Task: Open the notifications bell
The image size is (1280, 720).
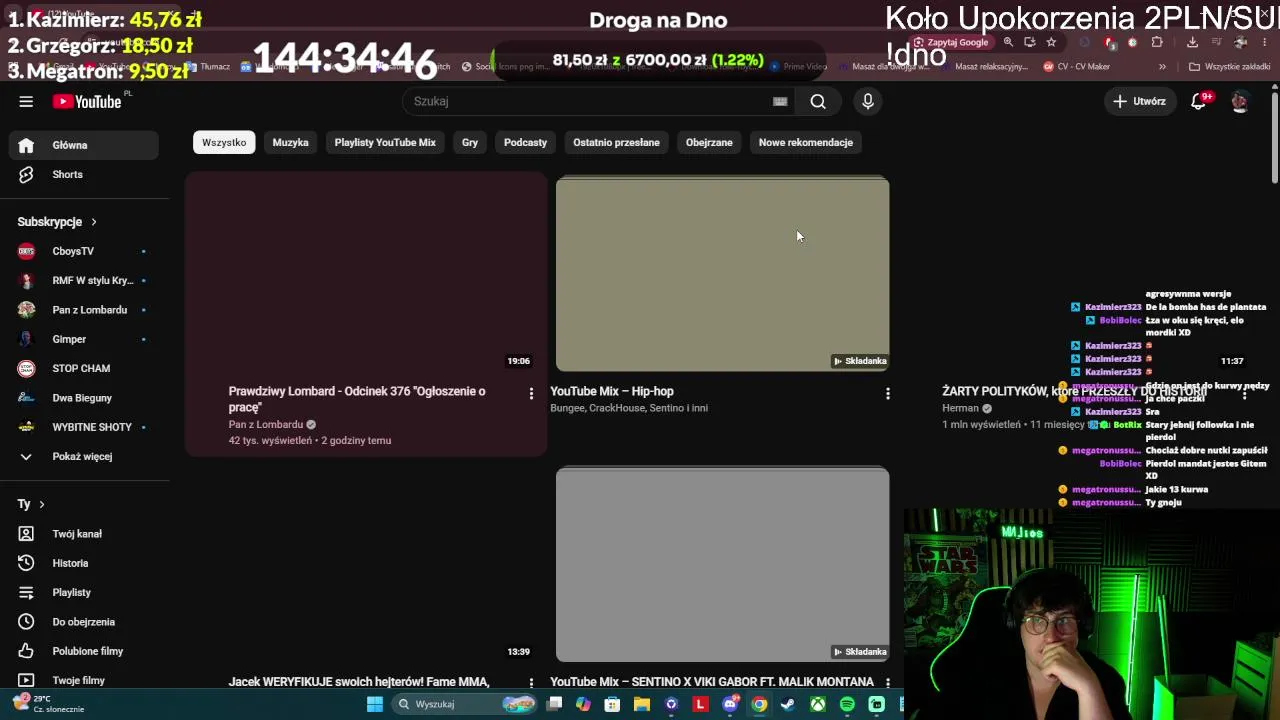Action: [1199, 101]
